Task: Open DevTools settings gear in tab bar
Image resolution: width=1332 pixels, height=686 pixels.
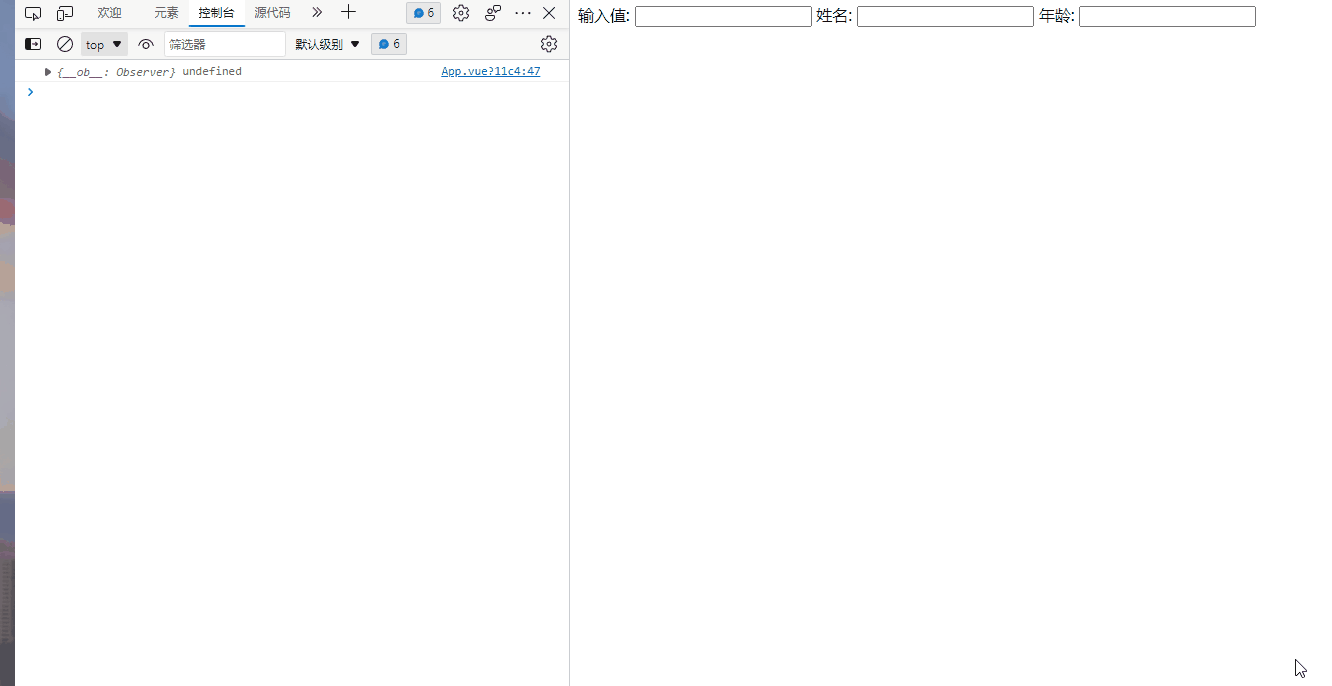Action: pos(461,13)
